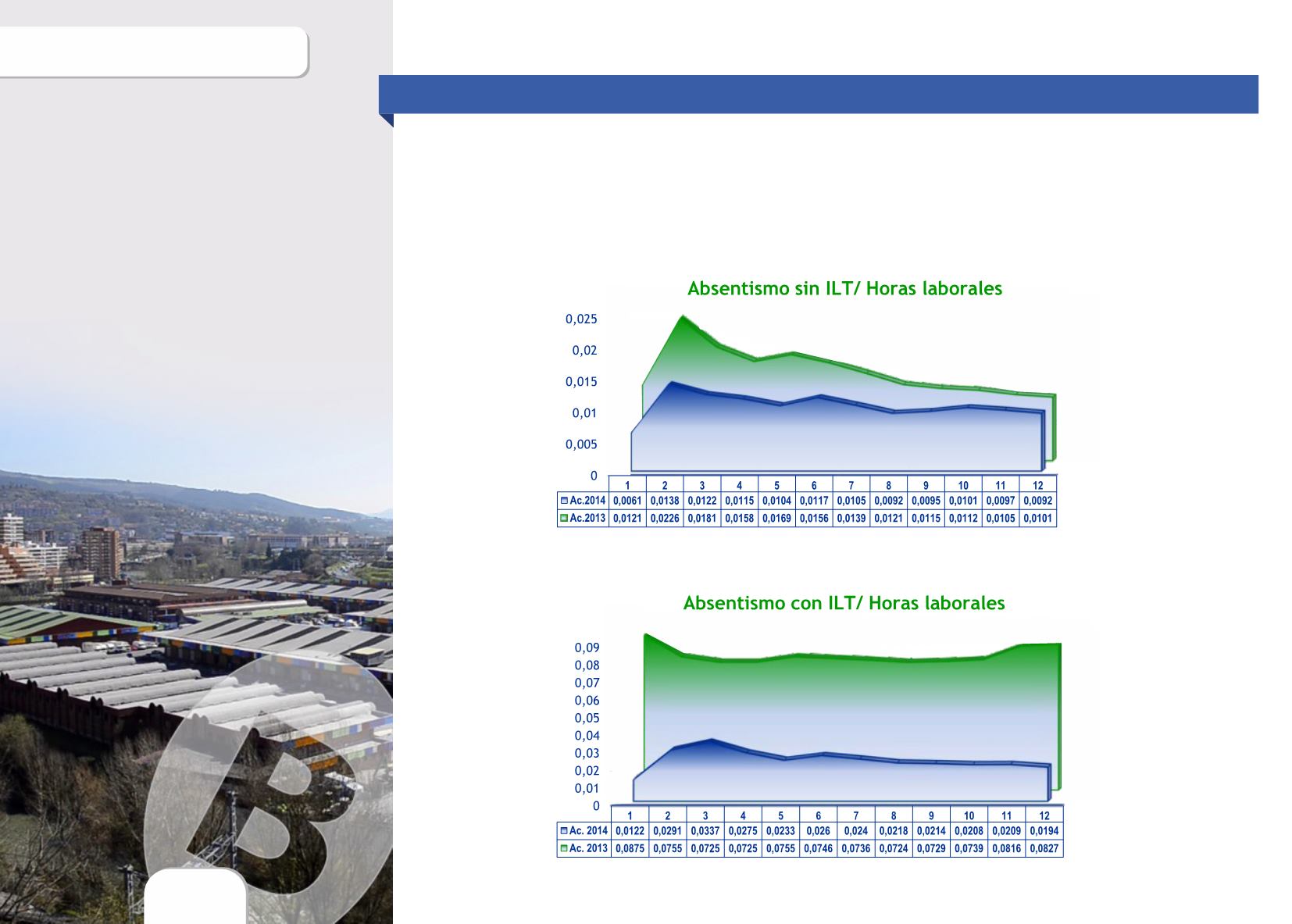Click the 0,06 y-axis label
Screen dimensions: 1292x924
click(587, 701)
